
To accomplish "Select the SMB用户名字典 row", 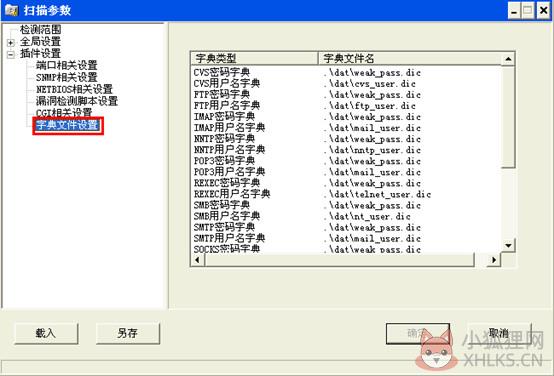I will coord(346,216).
